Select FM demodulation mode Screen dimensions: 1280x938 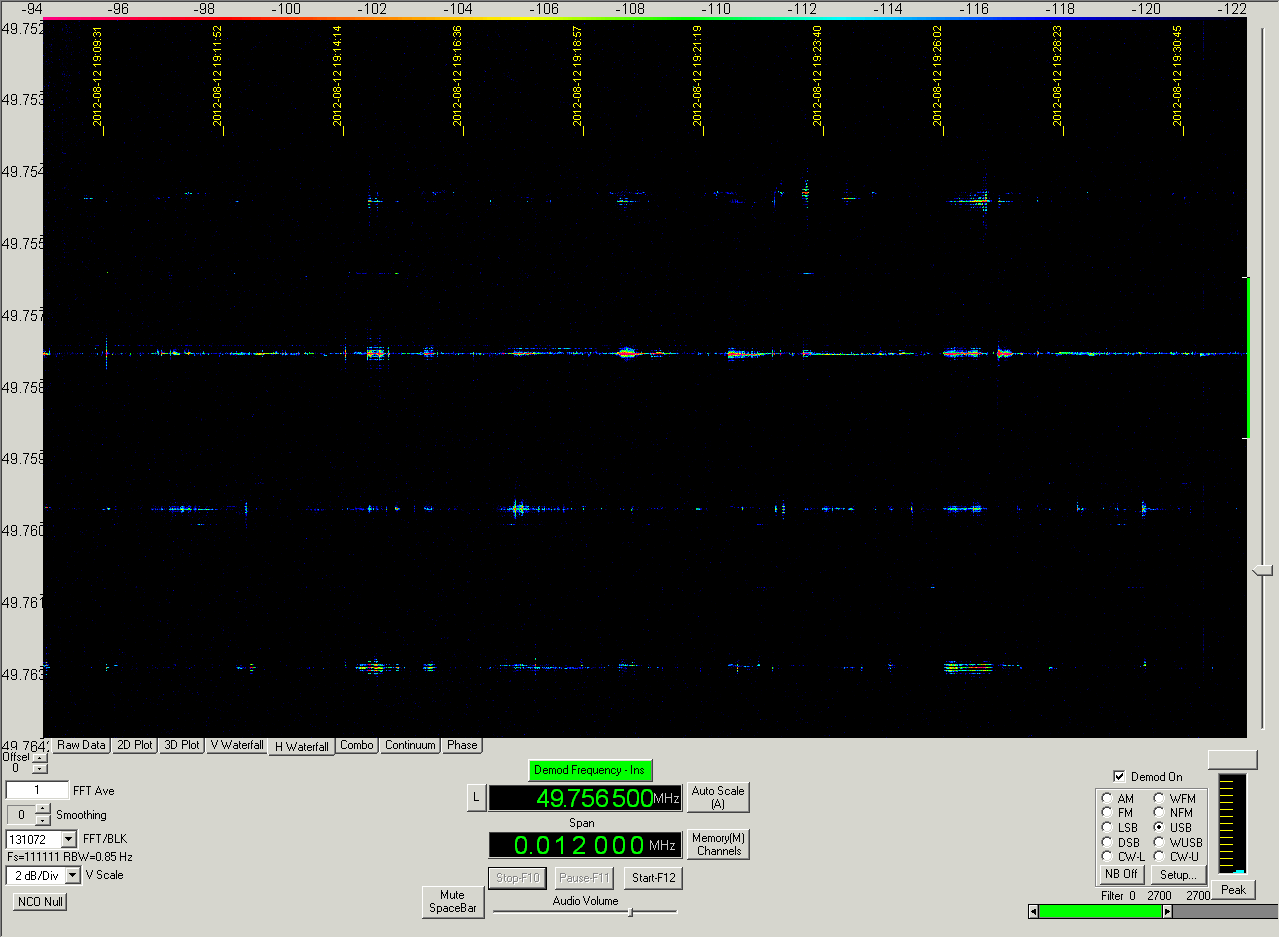pyautogui.click(x=1107, y=813)
